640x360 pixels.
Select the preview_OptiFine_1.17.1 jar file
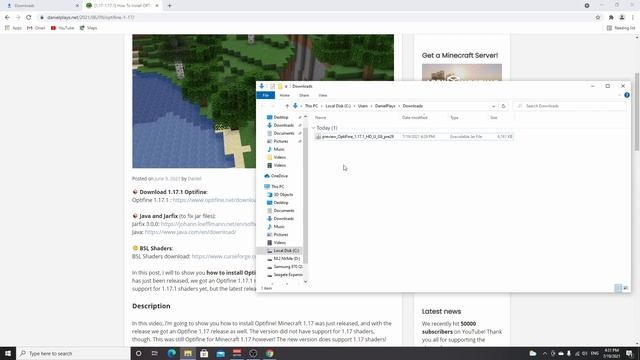pos(413,137)
